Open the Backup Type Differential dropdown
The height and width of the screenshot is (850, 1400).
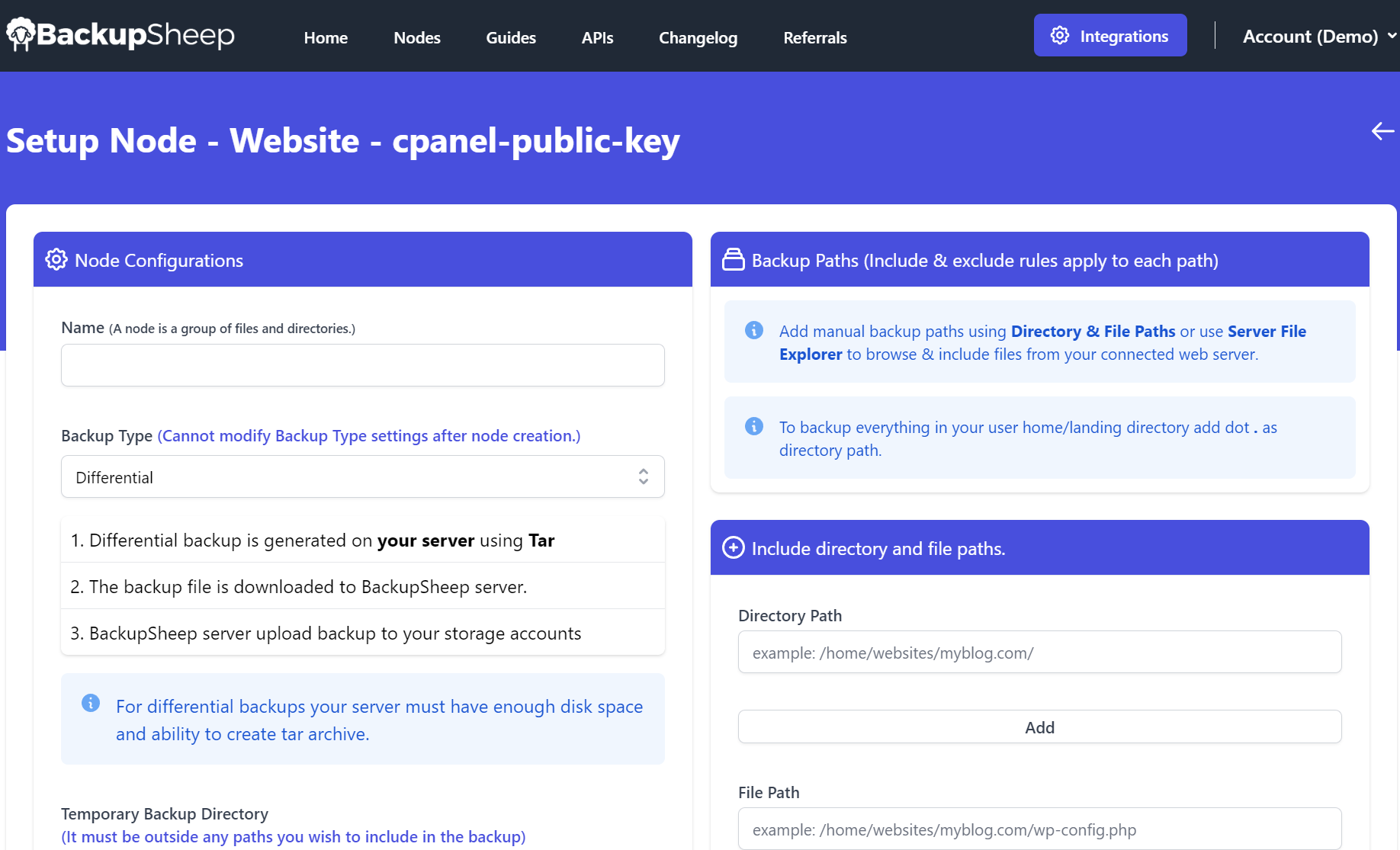pos(363,476)
